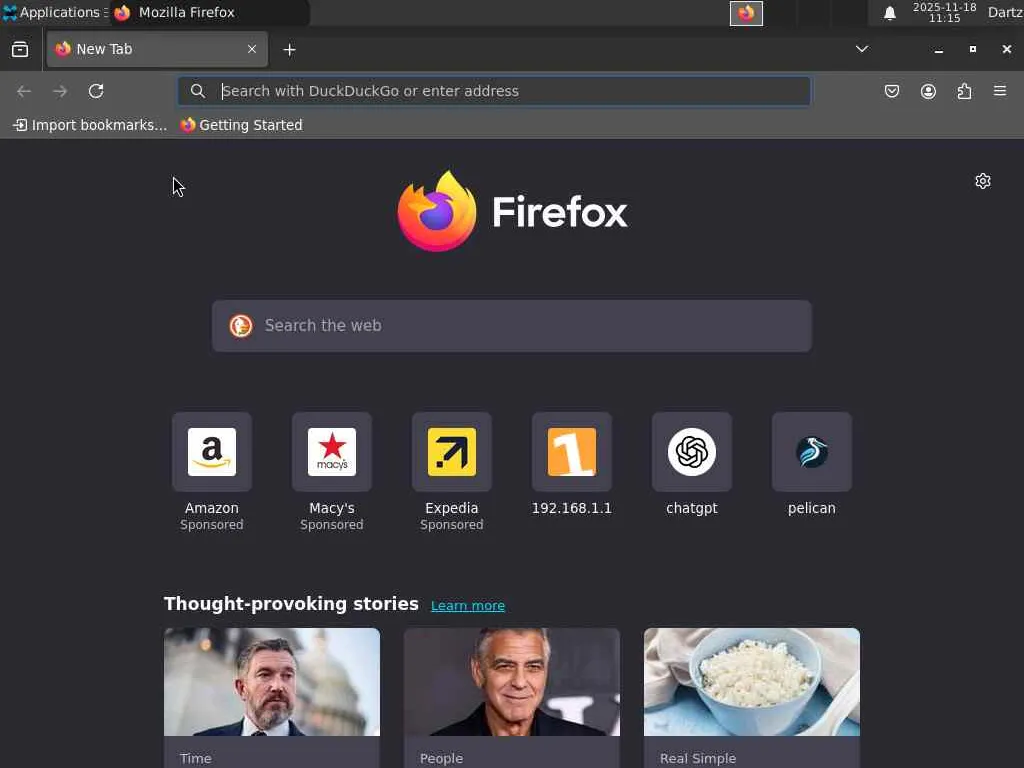Image resolution: width=1024 pixels, height=768 pixels.
Task: Click the Firefox logo on new tab page
Action: 513,211
